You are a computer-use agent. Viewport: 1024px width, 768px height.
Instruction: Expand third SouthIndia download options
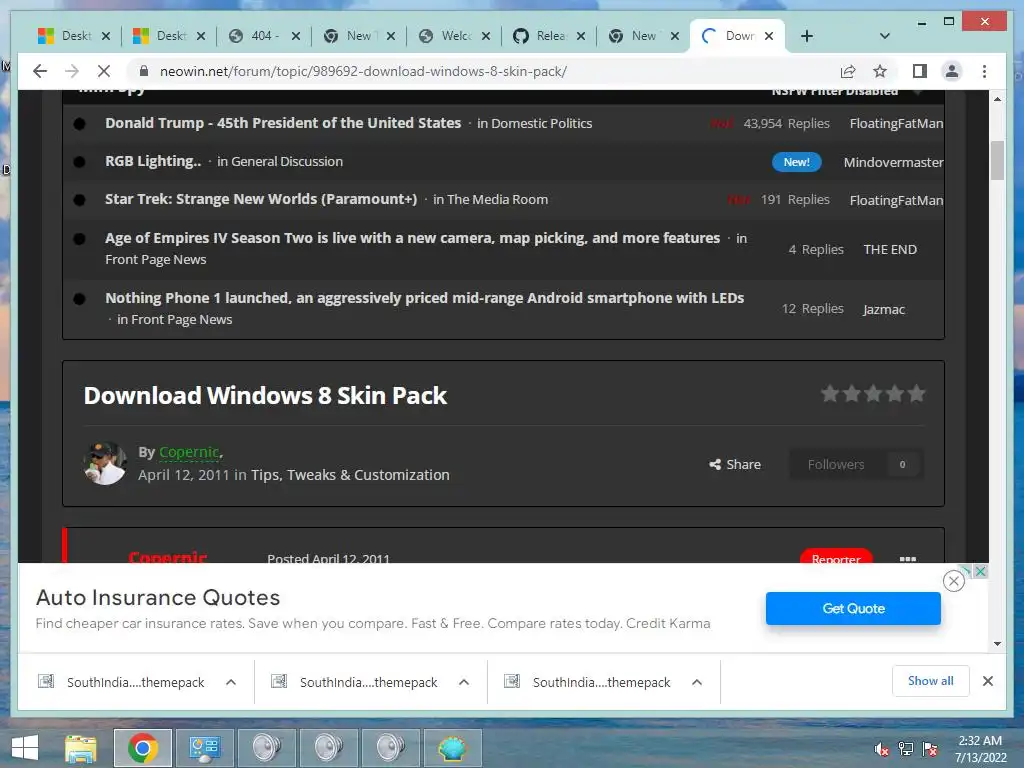click(x=697, y=682)
